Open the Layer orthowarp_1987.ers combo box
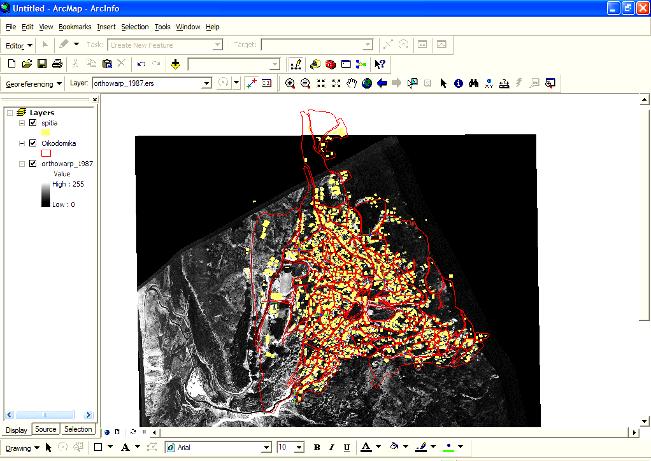Screen dimensions: 651x461 [152, 83]
